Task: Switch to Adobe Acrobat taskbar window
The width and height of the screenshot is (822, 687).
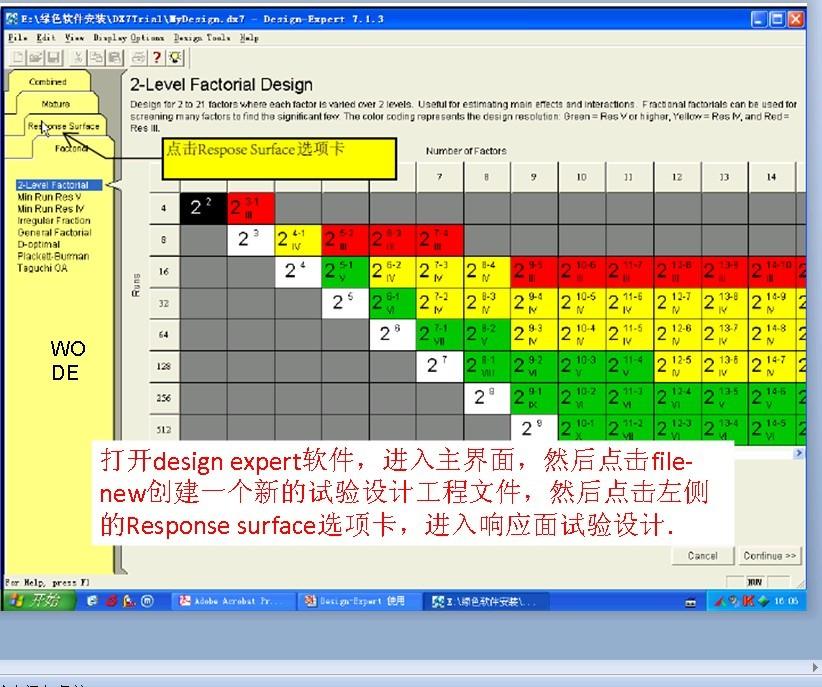Action: 232,601
